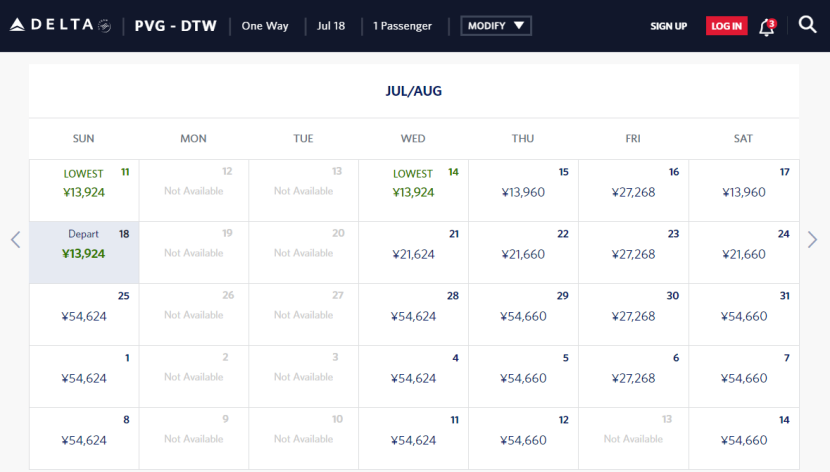Advance calendar with right arrow

tap(812, 240)
